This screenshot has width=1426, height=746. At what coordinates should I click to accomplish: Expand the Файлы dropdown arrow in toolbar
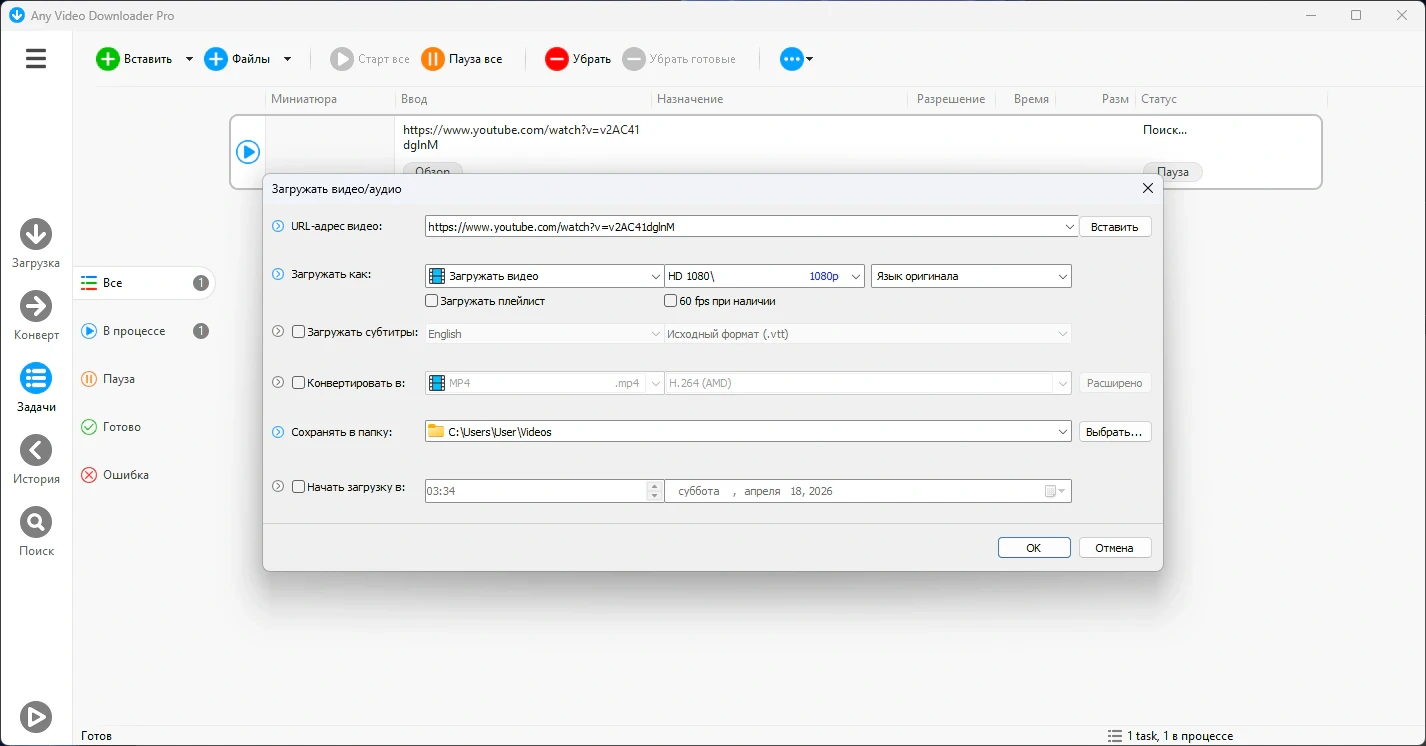click(x=287, y=59)
